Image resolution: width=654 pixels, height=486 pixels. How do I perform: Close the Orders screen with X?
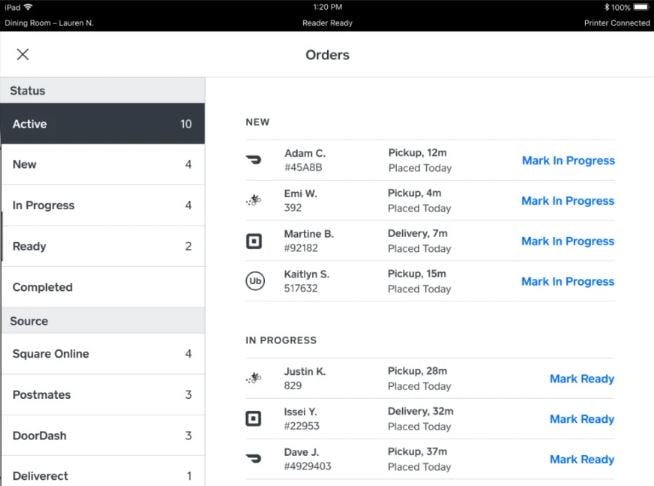(x=23, y=55)
